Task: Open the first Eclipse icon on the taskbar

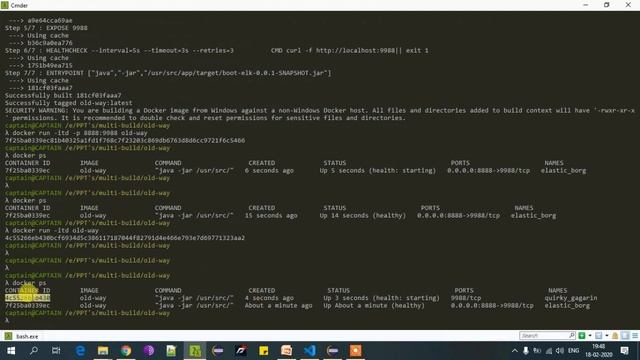Action: coord(218,351)
